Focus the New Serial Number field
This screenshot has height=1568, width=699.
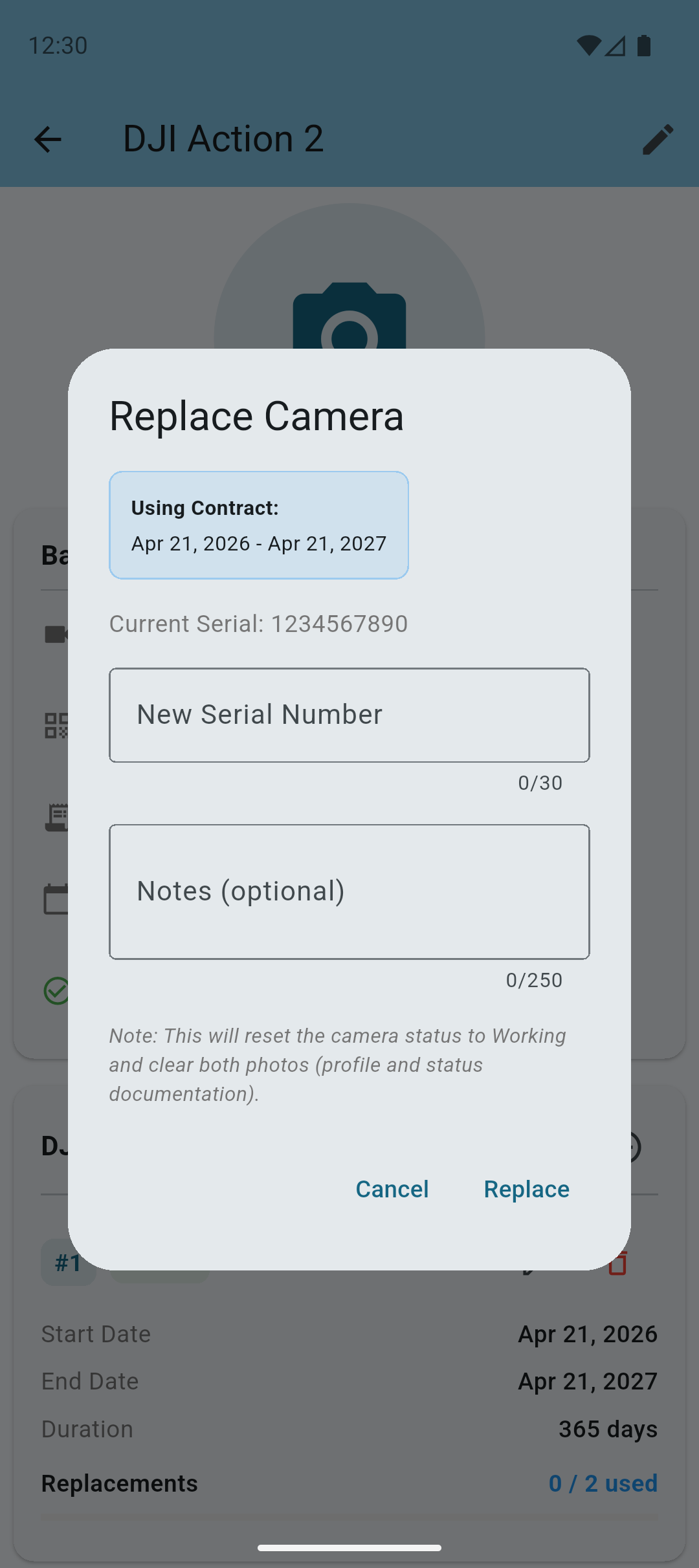tap(349, 715)
